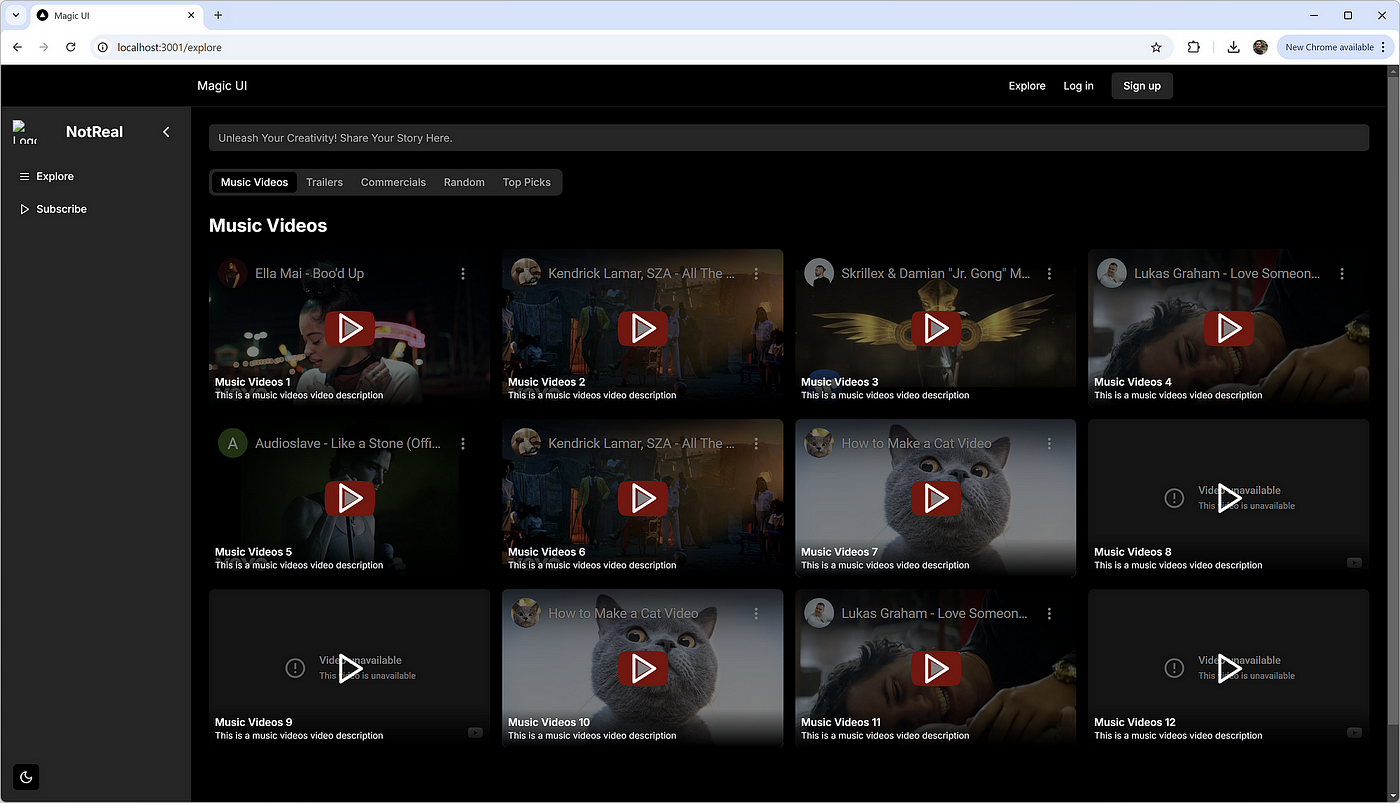Play unavailable video Music Videos 12
This screenshot has height=803, width=1400.
tap(1229, 668)
